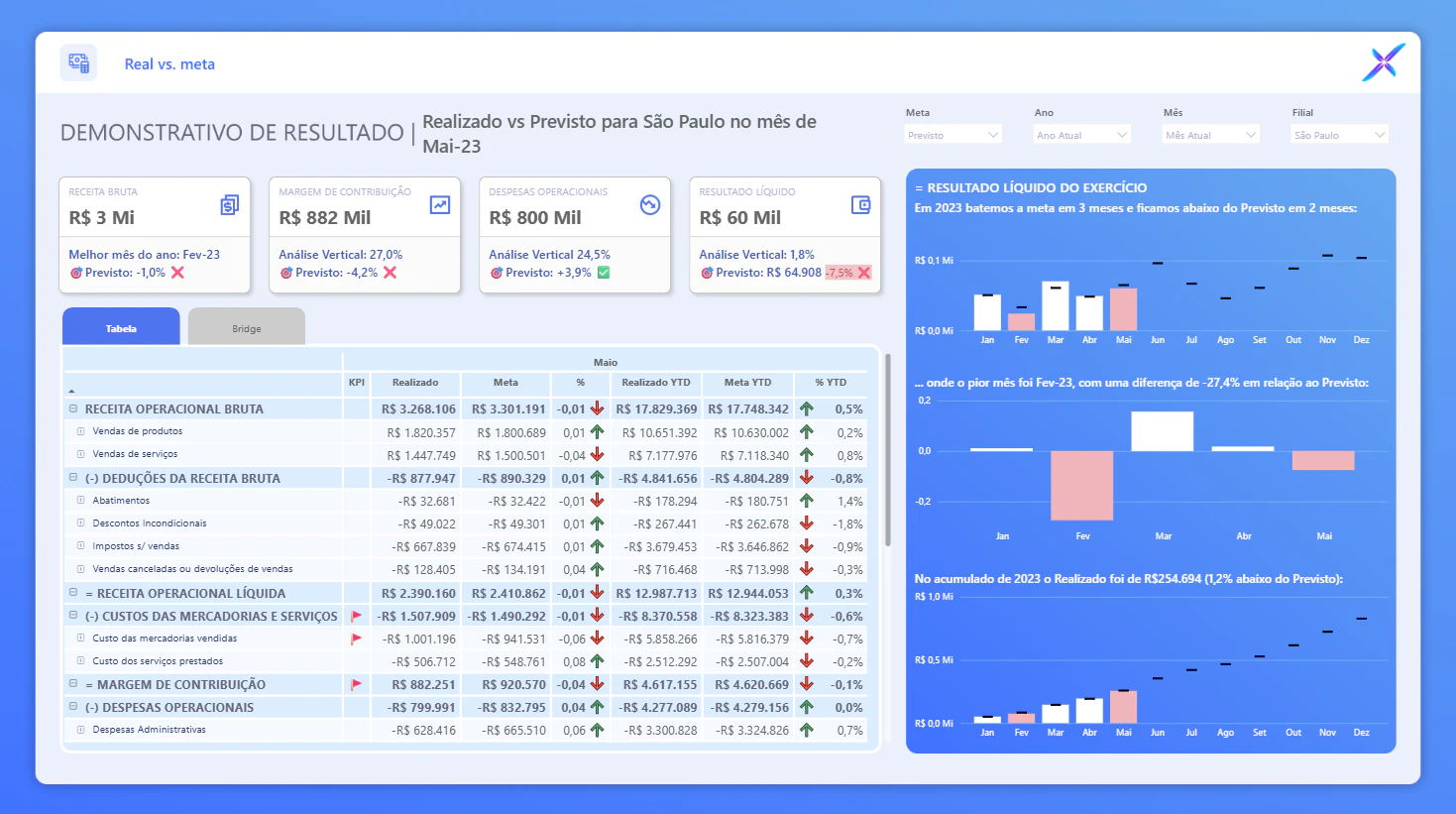
Task: Click the Análise Vertical: 1,8% text
Action: tap(756, 255)
